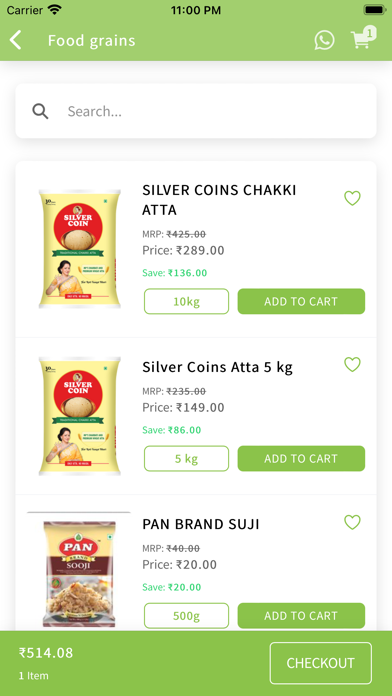This screenshot has height=696, width=392.
Task: Favorite Silver Coins Chakki Atta heart
Action: click(352, 198)
